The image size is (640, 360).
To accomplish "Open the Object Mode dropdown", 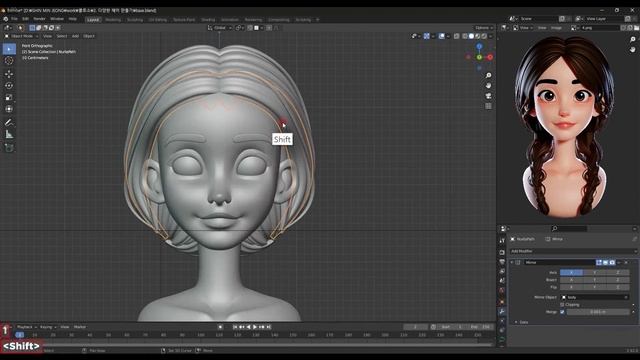I will pos(21,36).
